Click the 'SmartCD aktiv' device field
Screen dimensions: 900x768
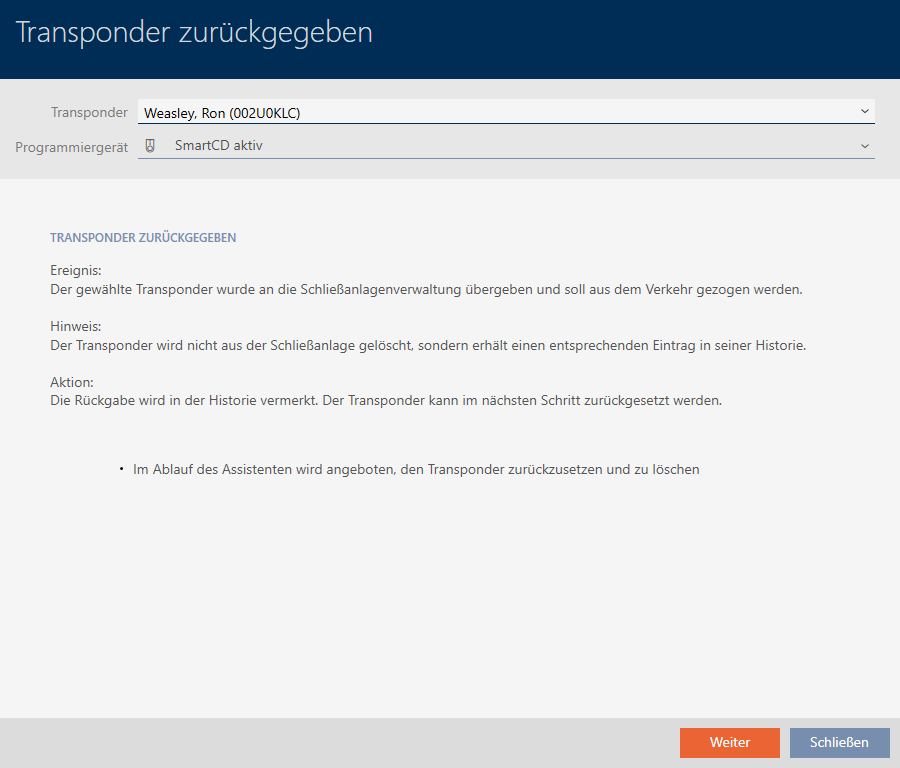(x=500, y=146)
